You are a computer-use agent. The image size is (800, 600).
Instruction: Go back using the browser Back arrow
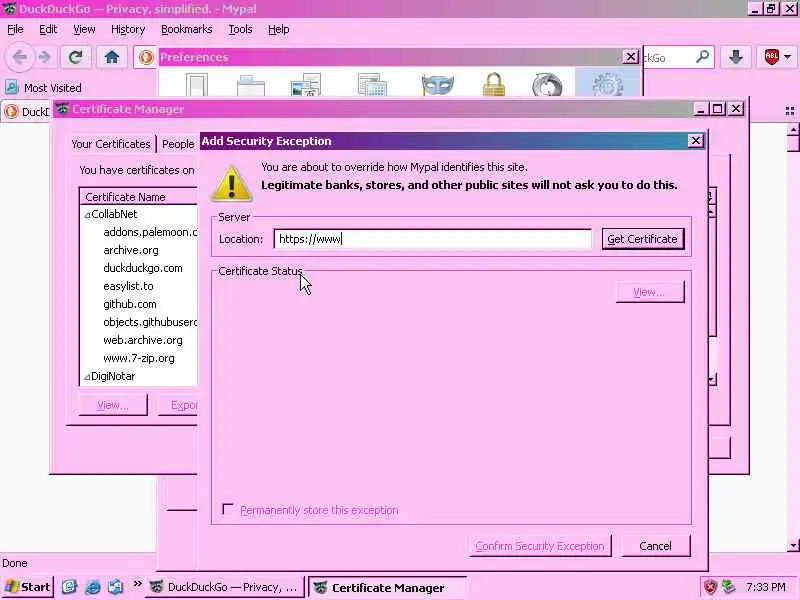tap(20, 57)
